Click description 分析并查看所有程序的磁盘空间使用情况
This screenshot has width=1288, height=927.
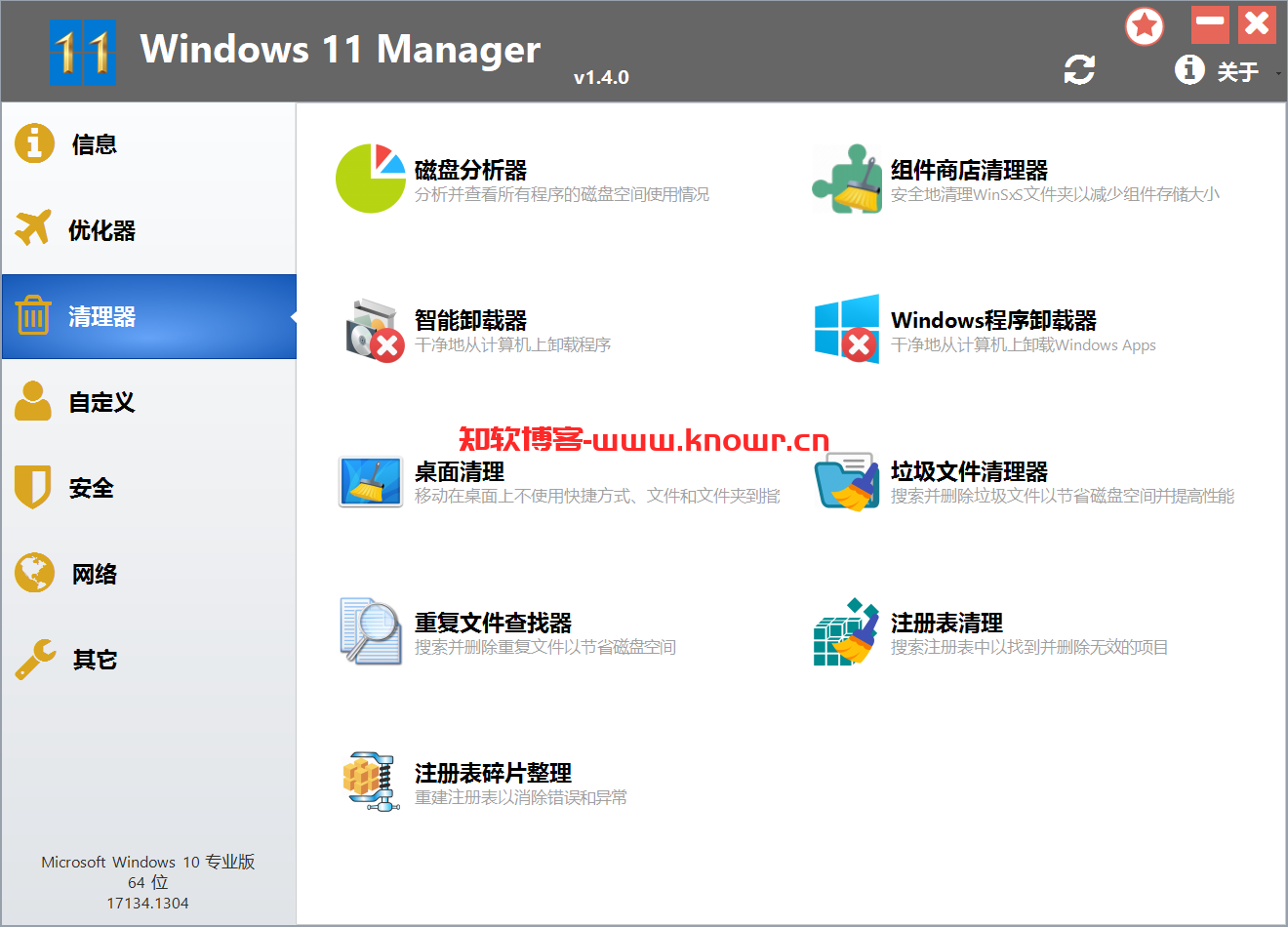pos(562,194)
